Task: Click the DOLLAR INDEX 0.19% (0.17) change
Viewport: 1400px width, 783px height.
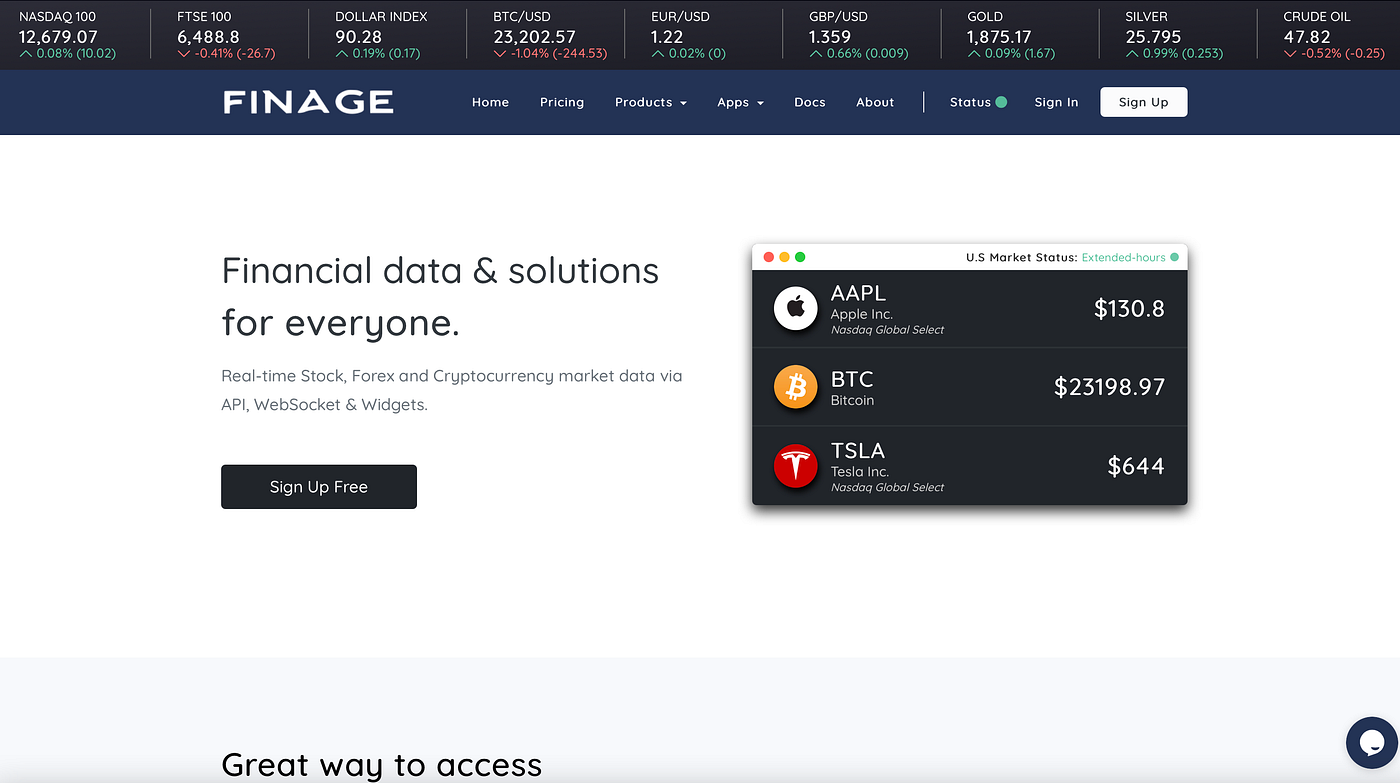Action: click(387, 54)
